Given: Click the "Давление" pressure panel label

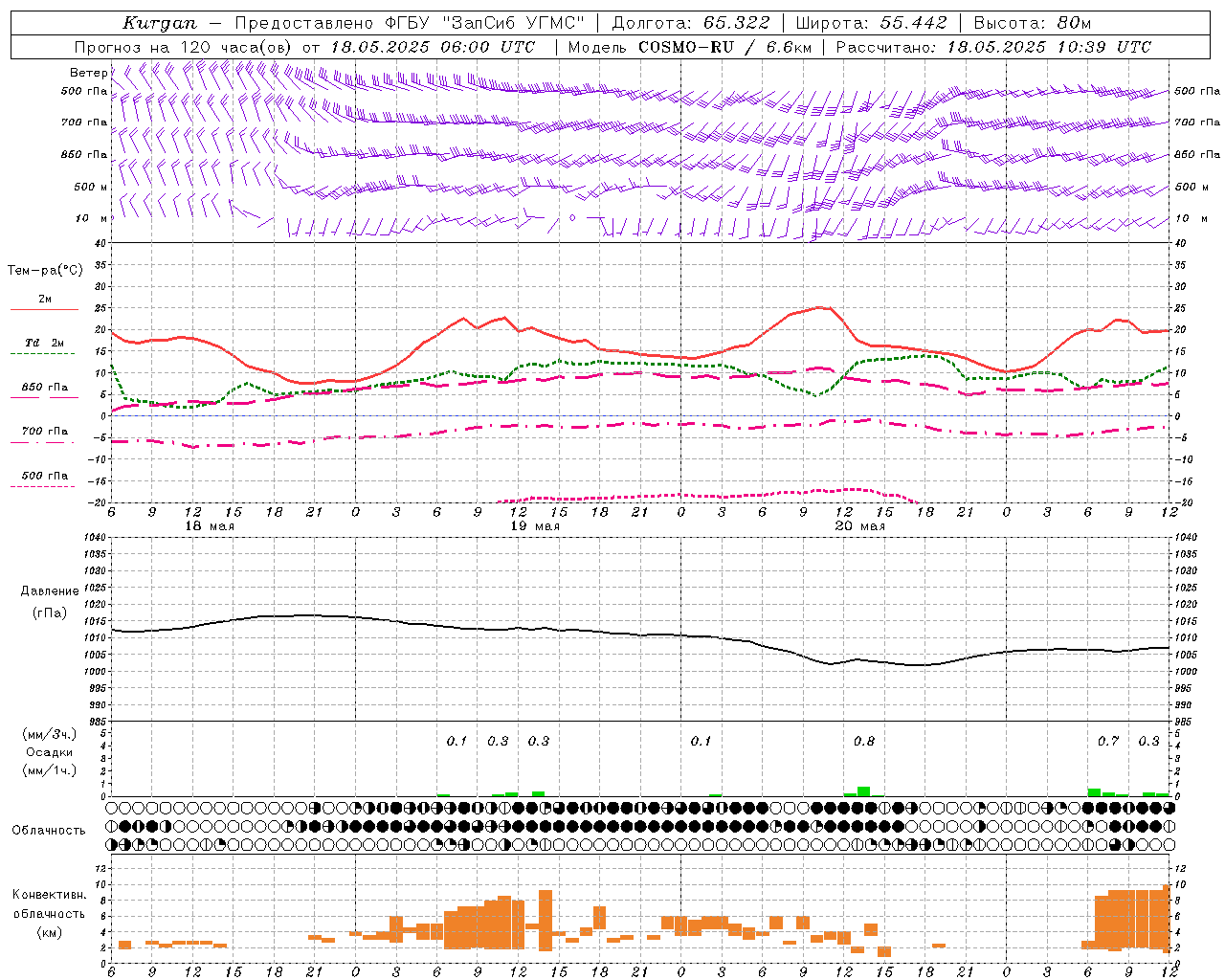Looking at the screenshot, I should pos(50,591).
